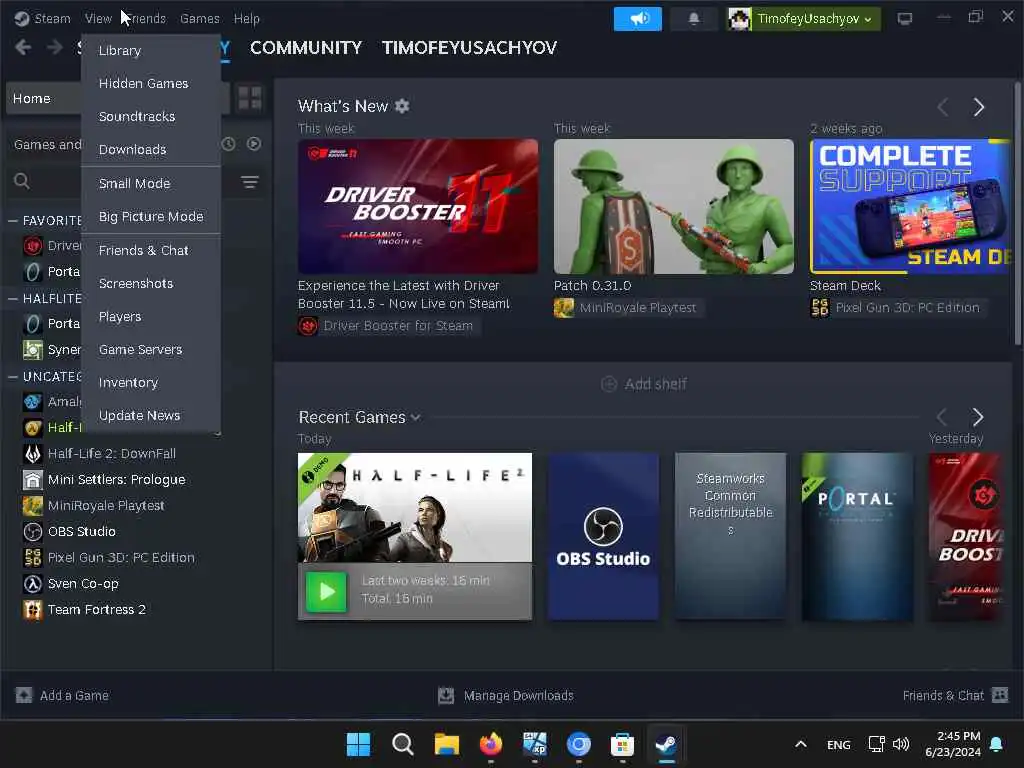Select Half-Life 2: DownFall in library
The width and height of the screenshot is (1024, 768).
[112, 453]
